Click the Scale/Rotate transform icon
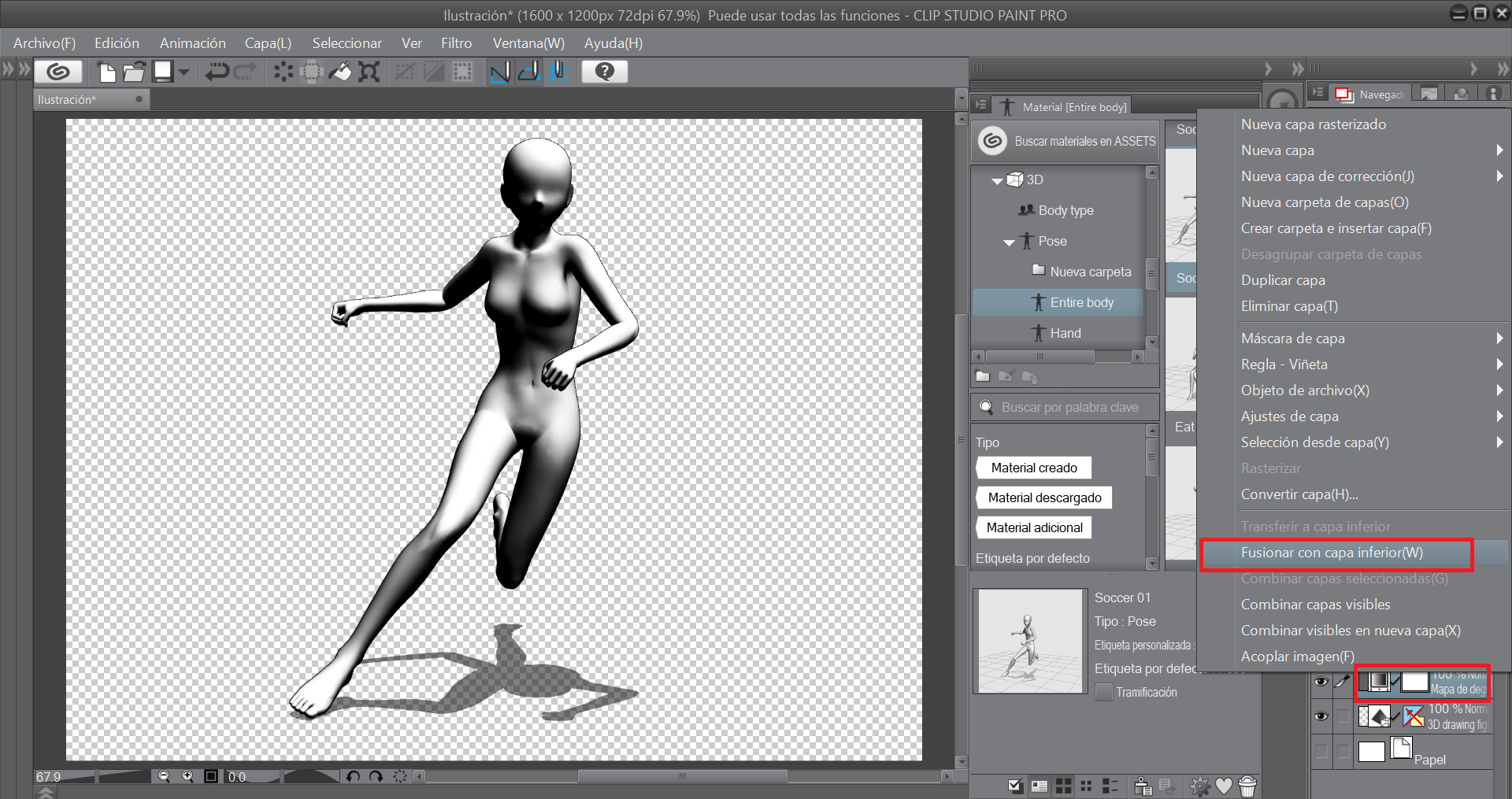The image size is (1512, 799). (369, 72)
